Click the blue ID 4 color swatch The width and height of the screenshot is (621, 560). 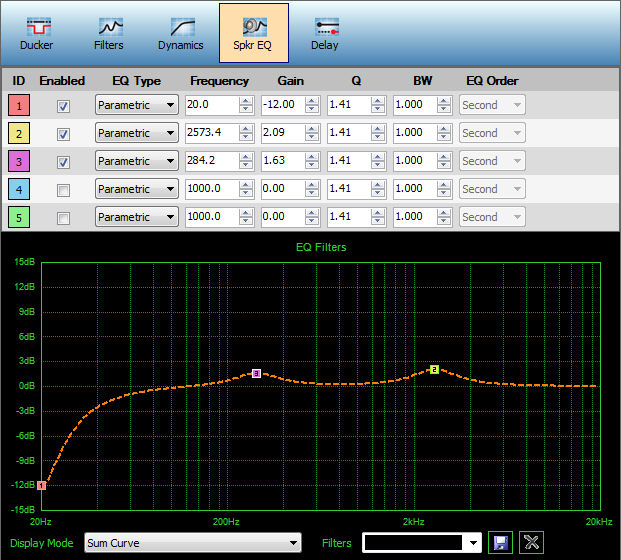click(19, 189)
